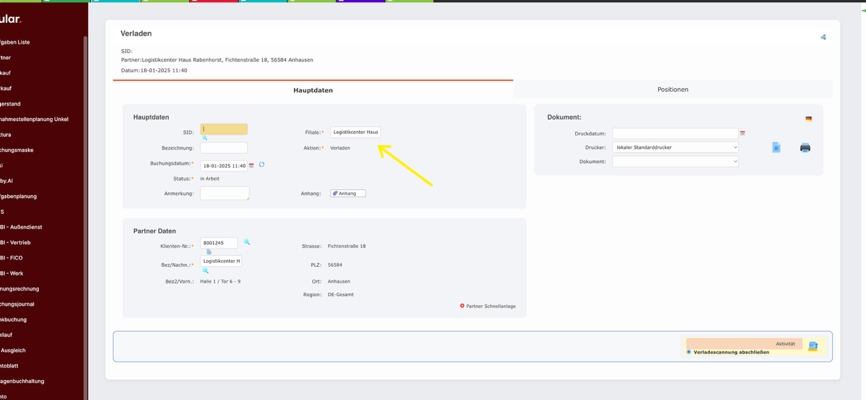Click Partner Schnellanlage link

click(490, 306)
